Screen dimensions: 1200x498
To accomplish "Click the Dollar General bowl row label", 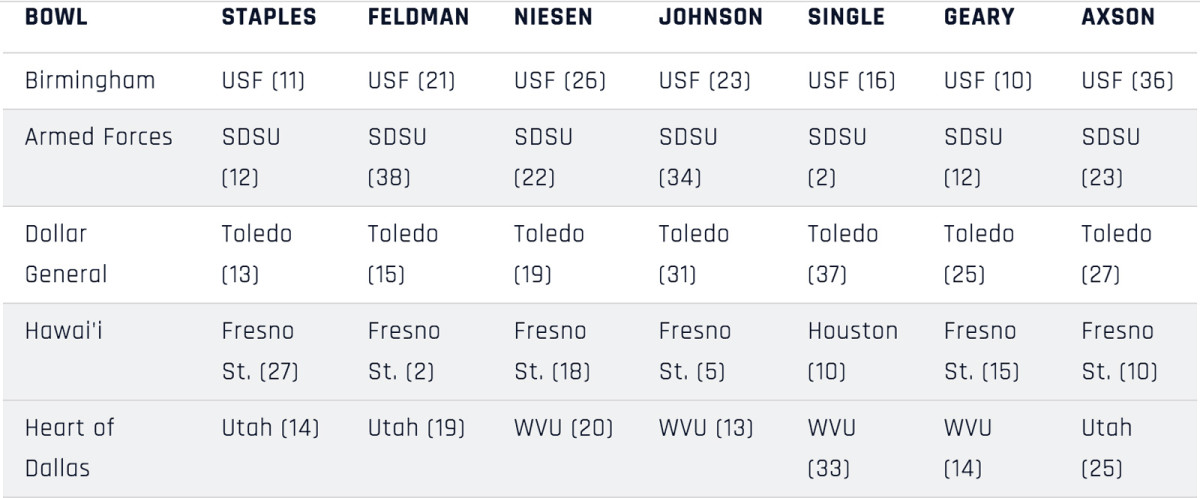I will click(x=65, y=254).
